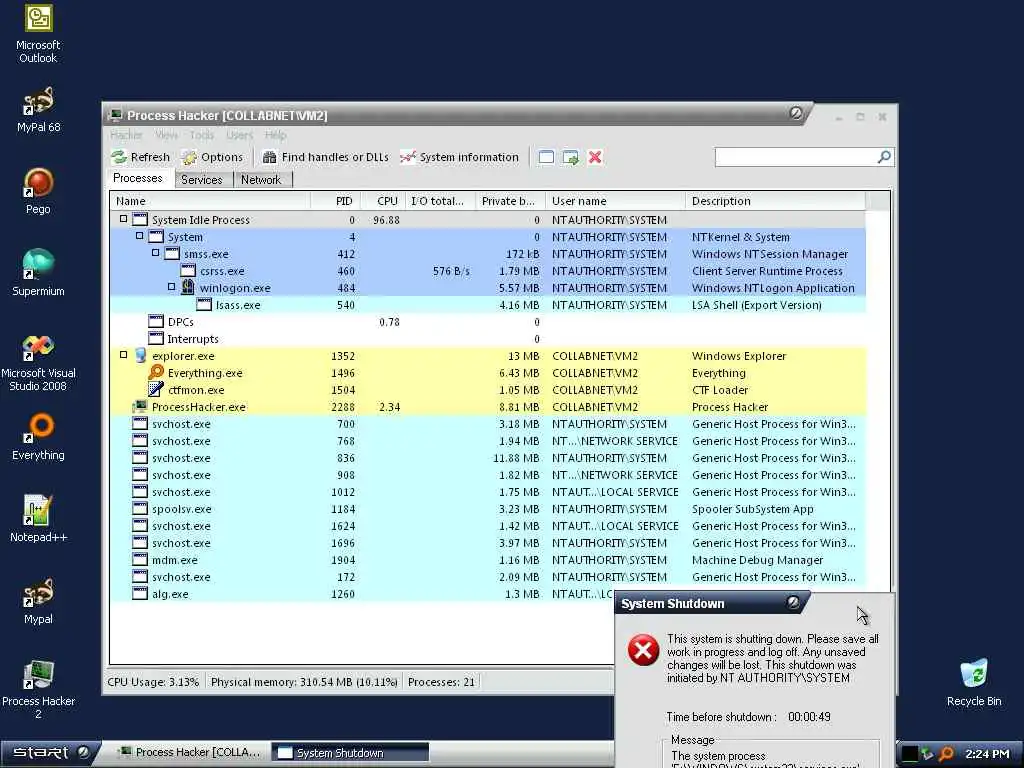Screen dimensions: 1024x768
Task: Select the spoolsv.exe process row
Action: (488, 509)
